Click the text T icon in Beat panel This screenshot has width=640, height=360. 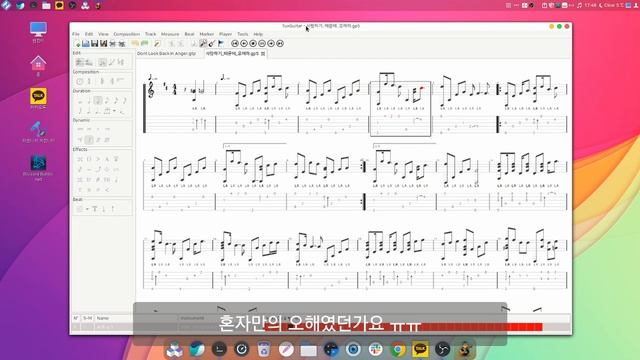click(x=95, y=209)
